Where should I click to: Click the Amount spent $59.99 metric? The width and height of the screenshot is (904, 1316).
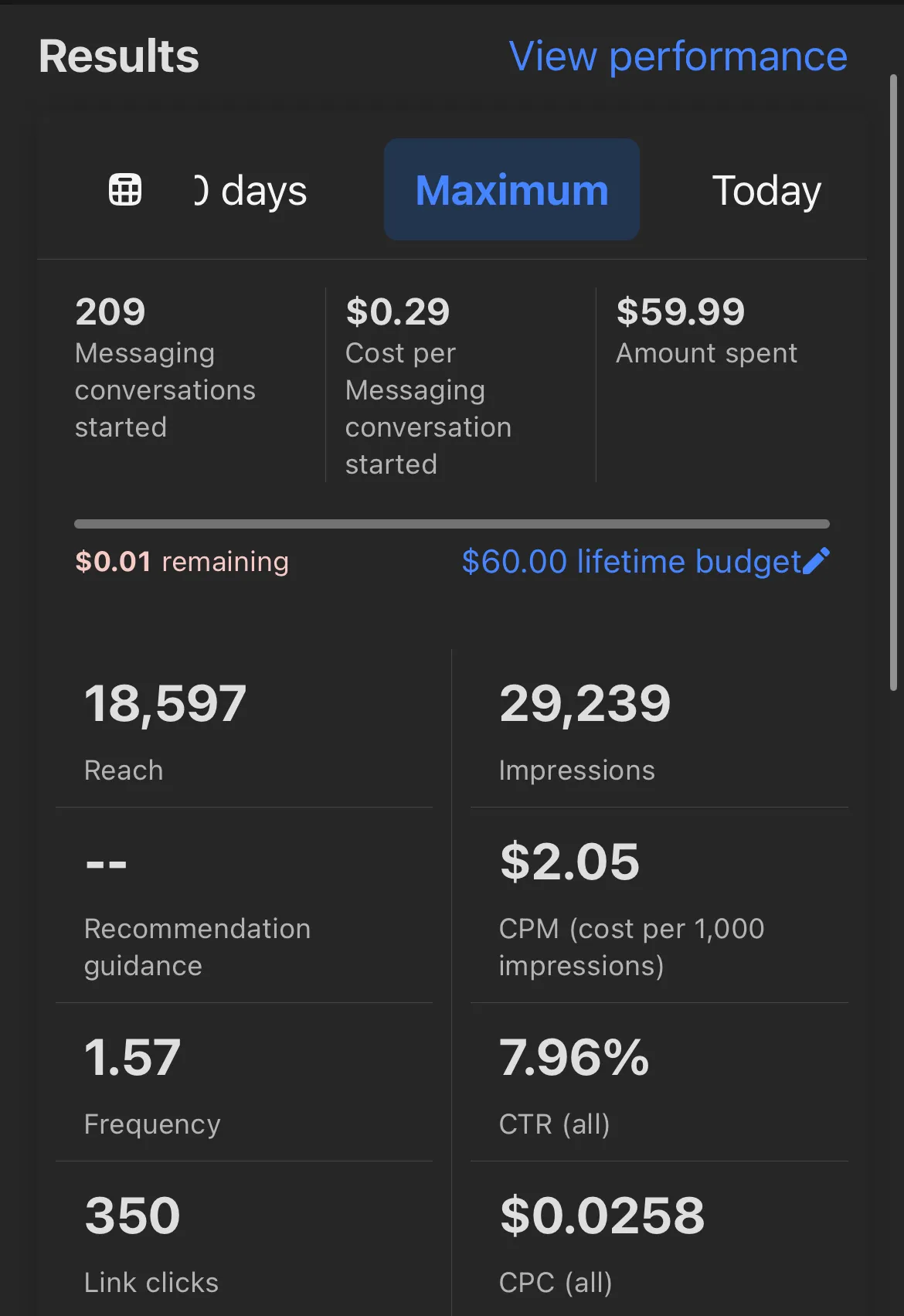point(706,331)
